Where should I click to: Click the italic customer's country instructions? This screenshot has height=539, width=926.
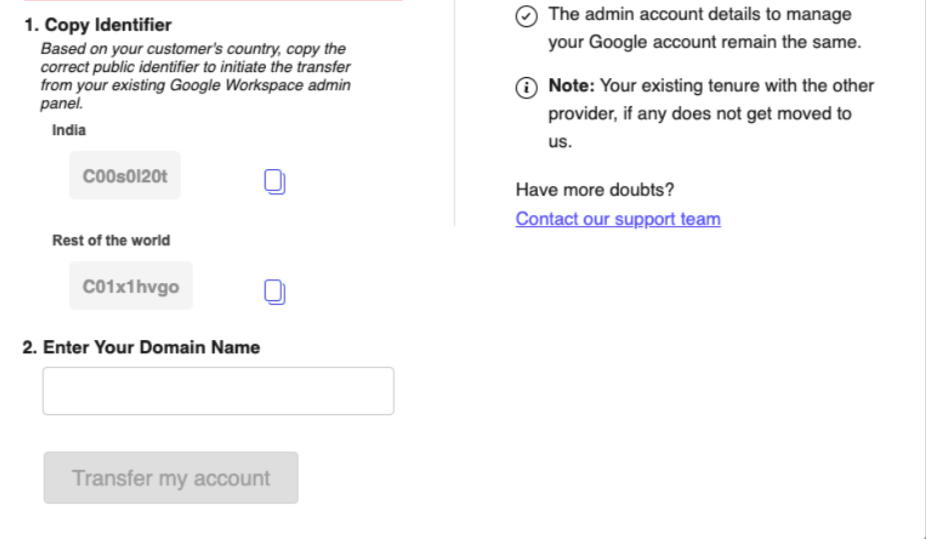pos(195,76)
